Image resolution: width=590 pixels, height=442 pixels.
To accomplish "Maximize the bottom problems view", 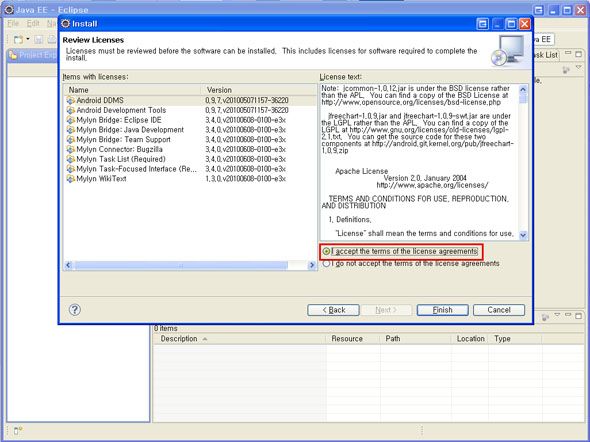I will tap(579, 316).
